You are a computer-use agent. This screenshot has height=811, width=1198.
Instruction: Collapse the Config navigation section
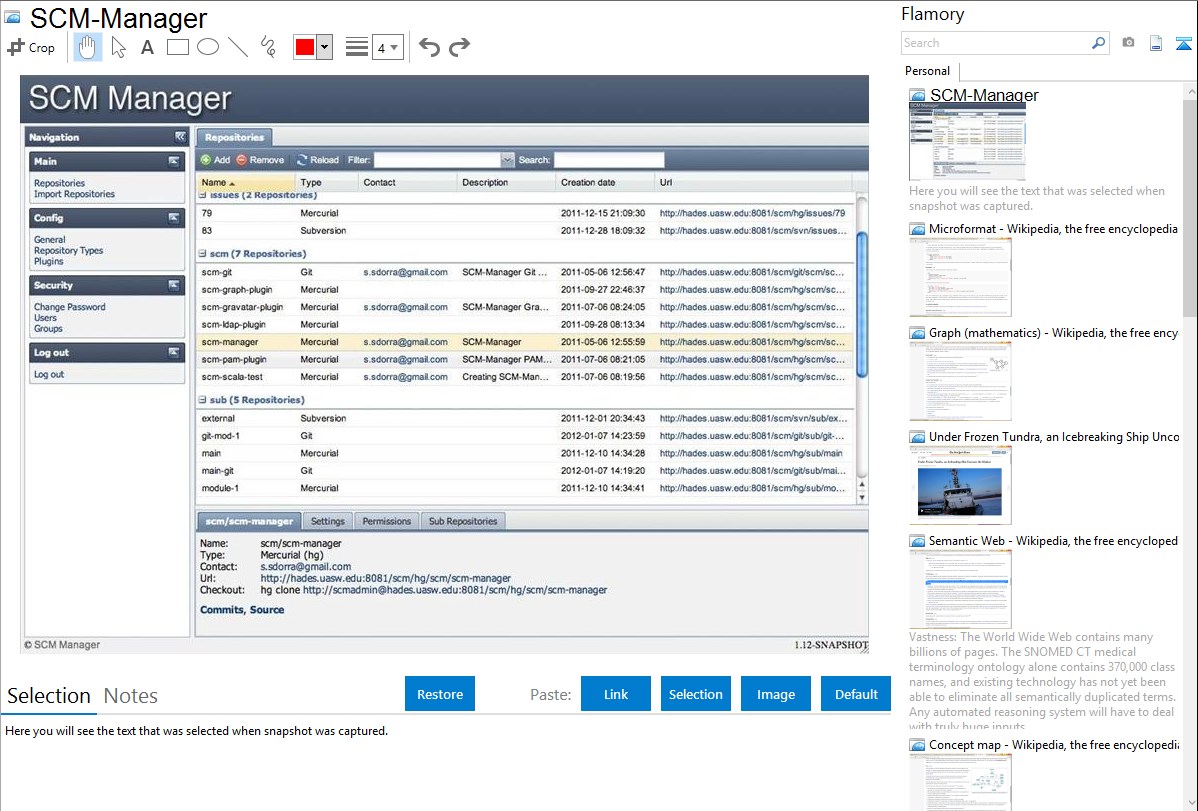pos(173,218)
